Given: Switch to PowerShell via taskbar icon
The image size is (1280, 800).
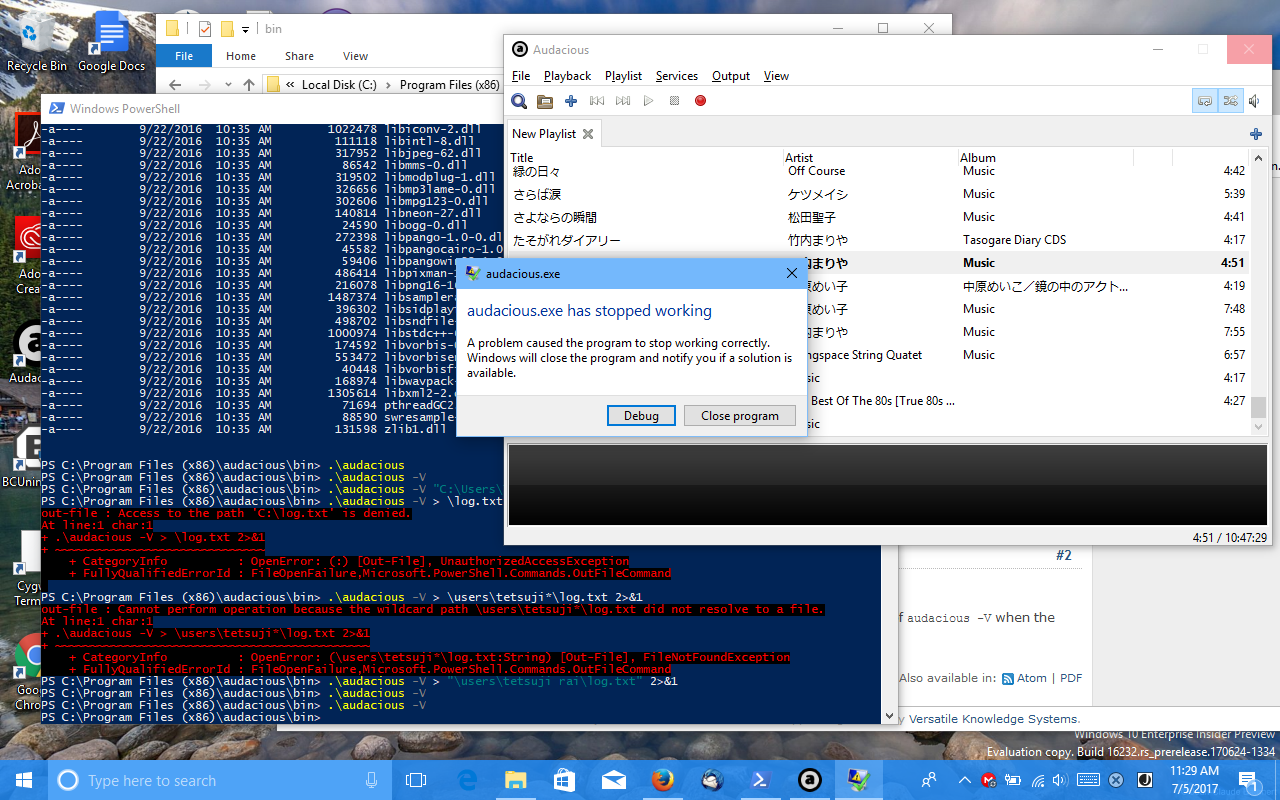Looking at the screenshot, I should pyautogui.click(x=760, y=780).
